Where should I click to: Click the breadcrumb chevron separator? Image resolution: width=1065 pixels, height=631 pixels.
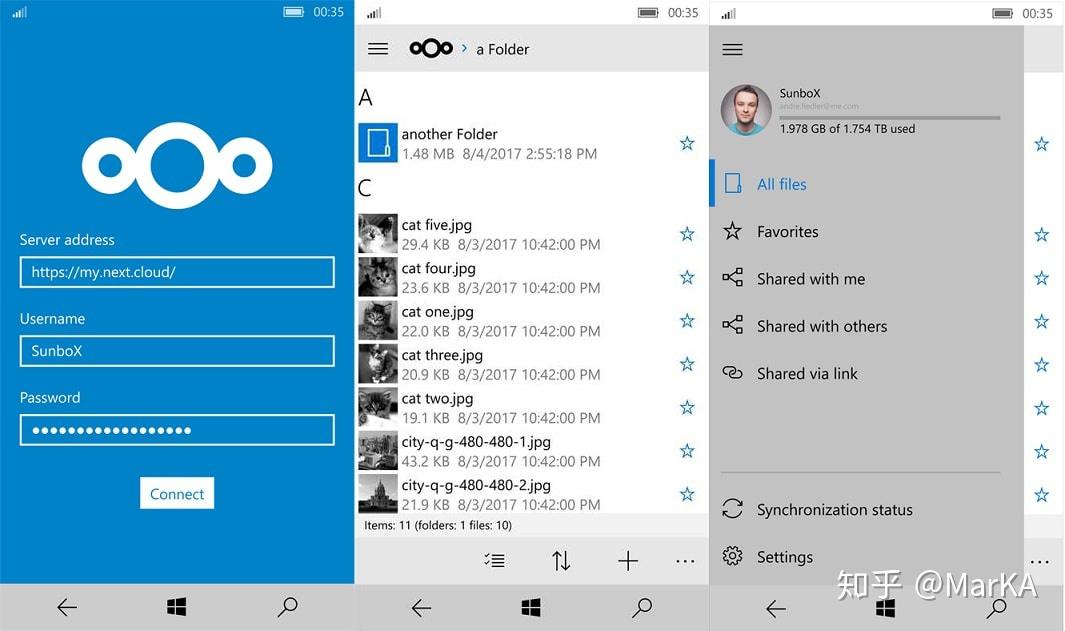[x=465, y=48]
